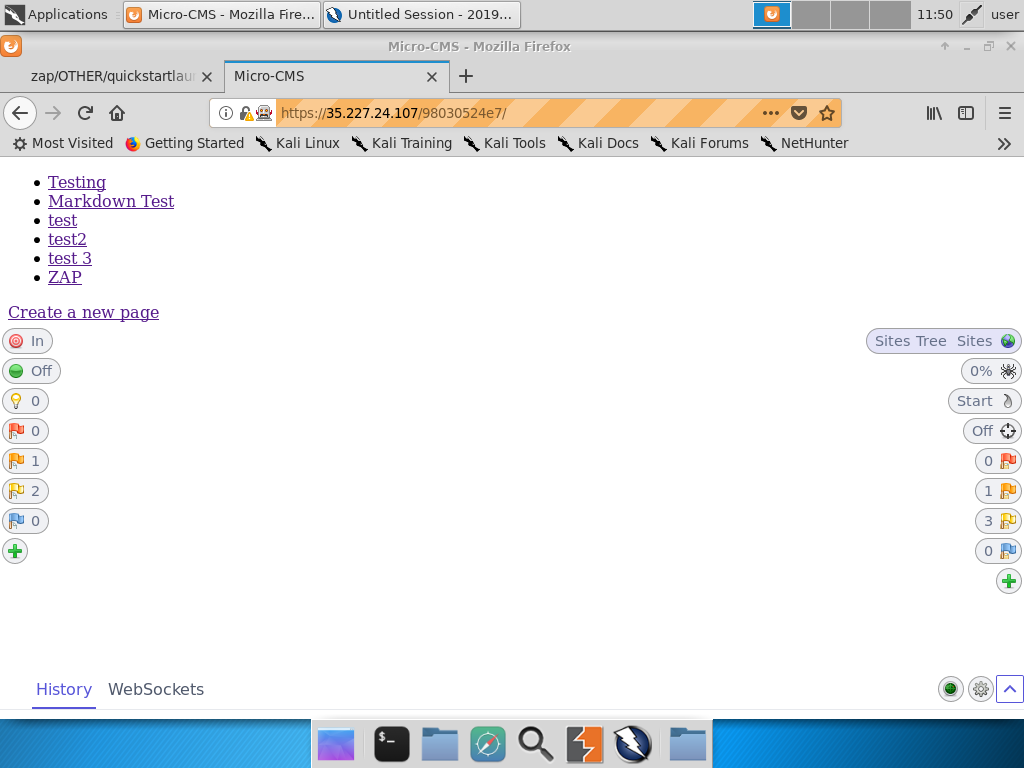
Task: Launch terminal from the dock
Action: (x=392, y=744)
